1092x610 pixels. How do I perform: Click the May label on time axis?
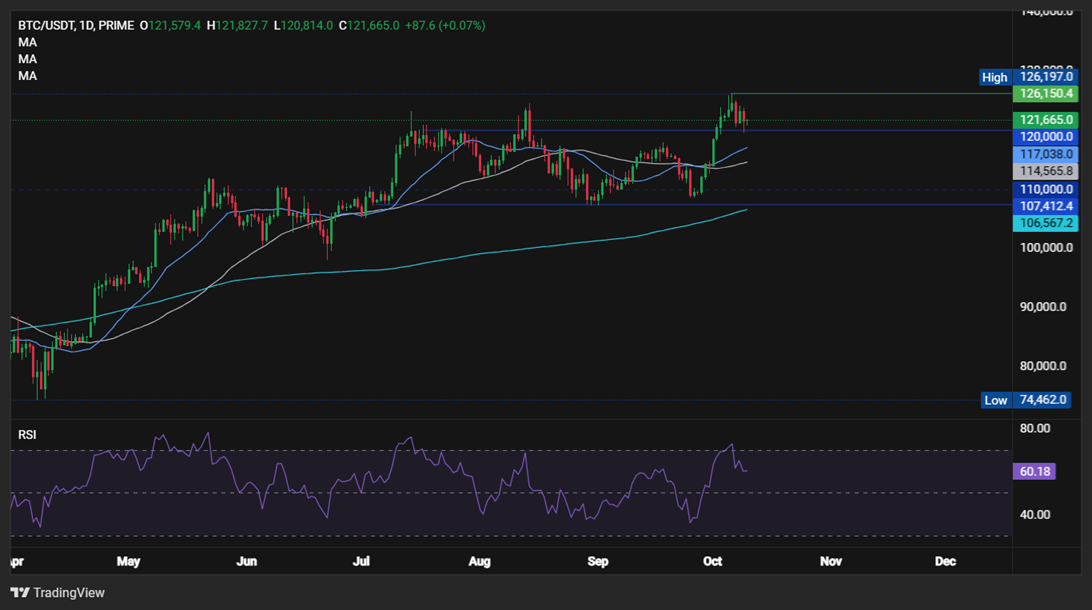pos(128,561)
